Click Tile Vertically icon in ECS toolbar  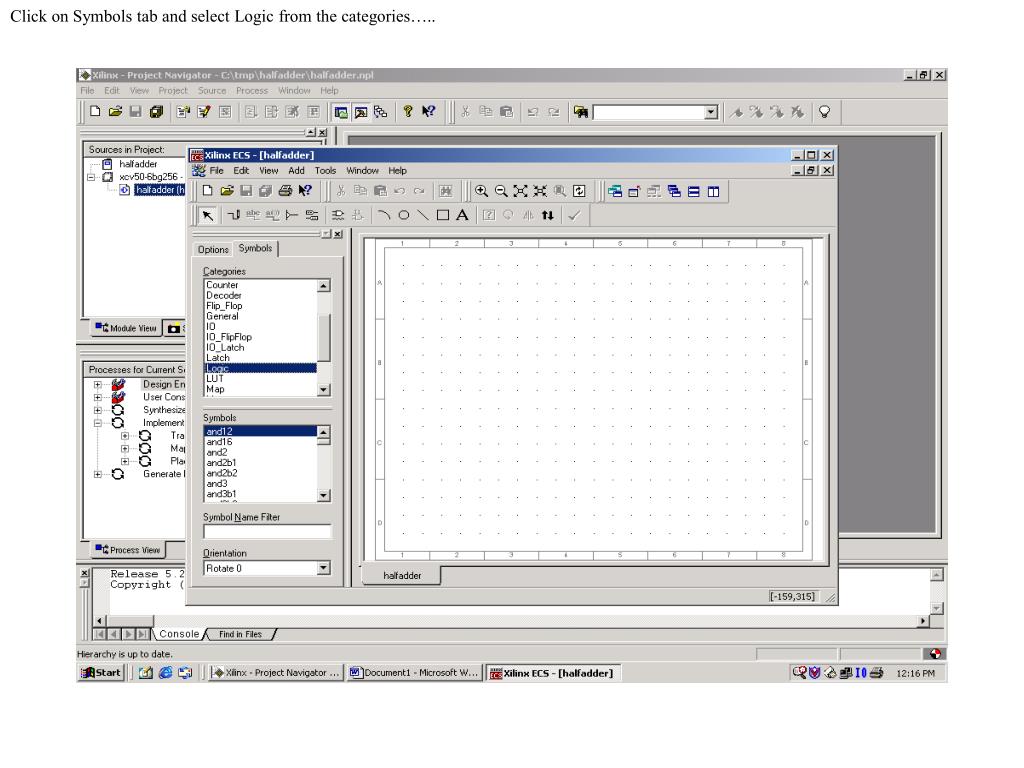(714, 191)
